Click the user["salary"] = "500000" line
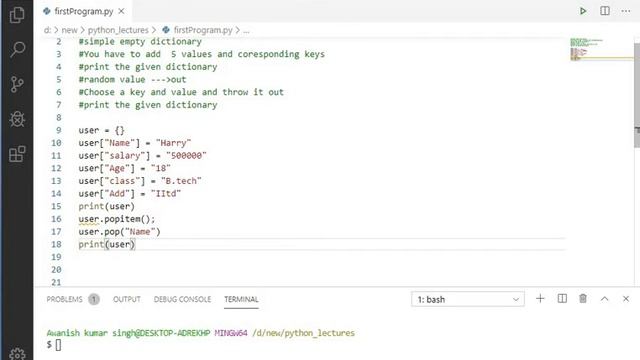640x360 pixels. [x=142, y=156]
